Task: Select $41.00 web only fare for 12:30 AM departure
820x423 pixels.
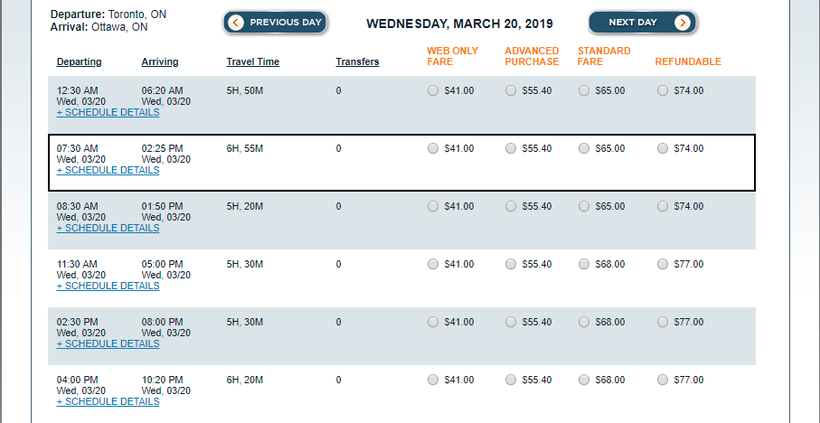Action: 432,91
